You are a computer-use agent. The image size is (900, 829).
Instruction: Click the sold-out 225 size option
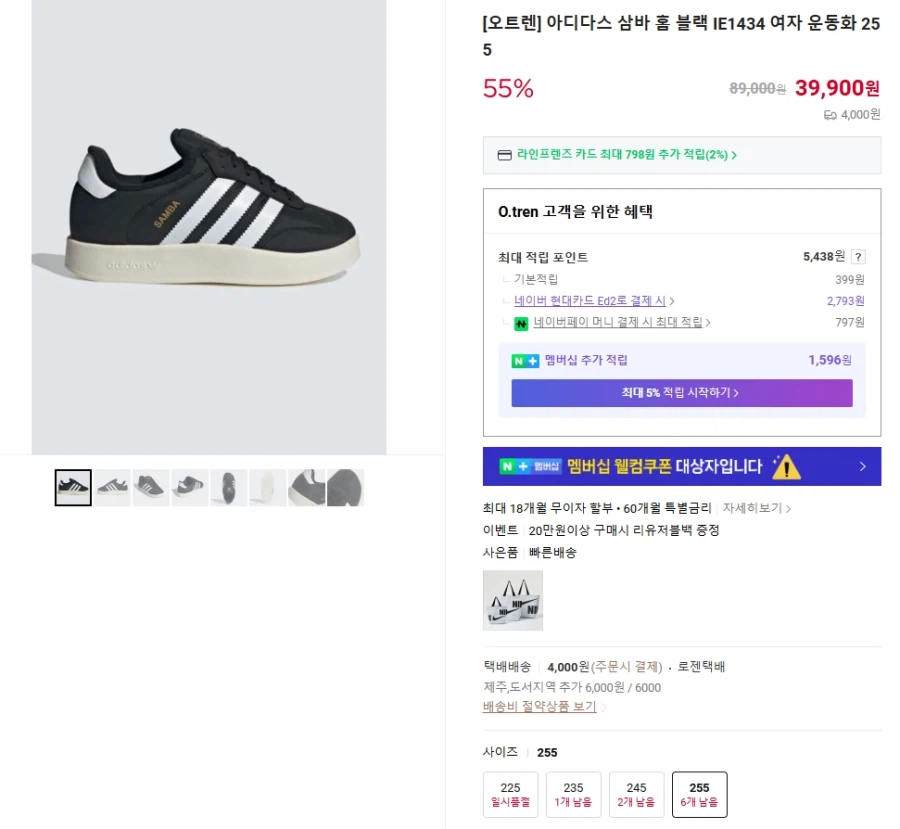coord(510,794)
